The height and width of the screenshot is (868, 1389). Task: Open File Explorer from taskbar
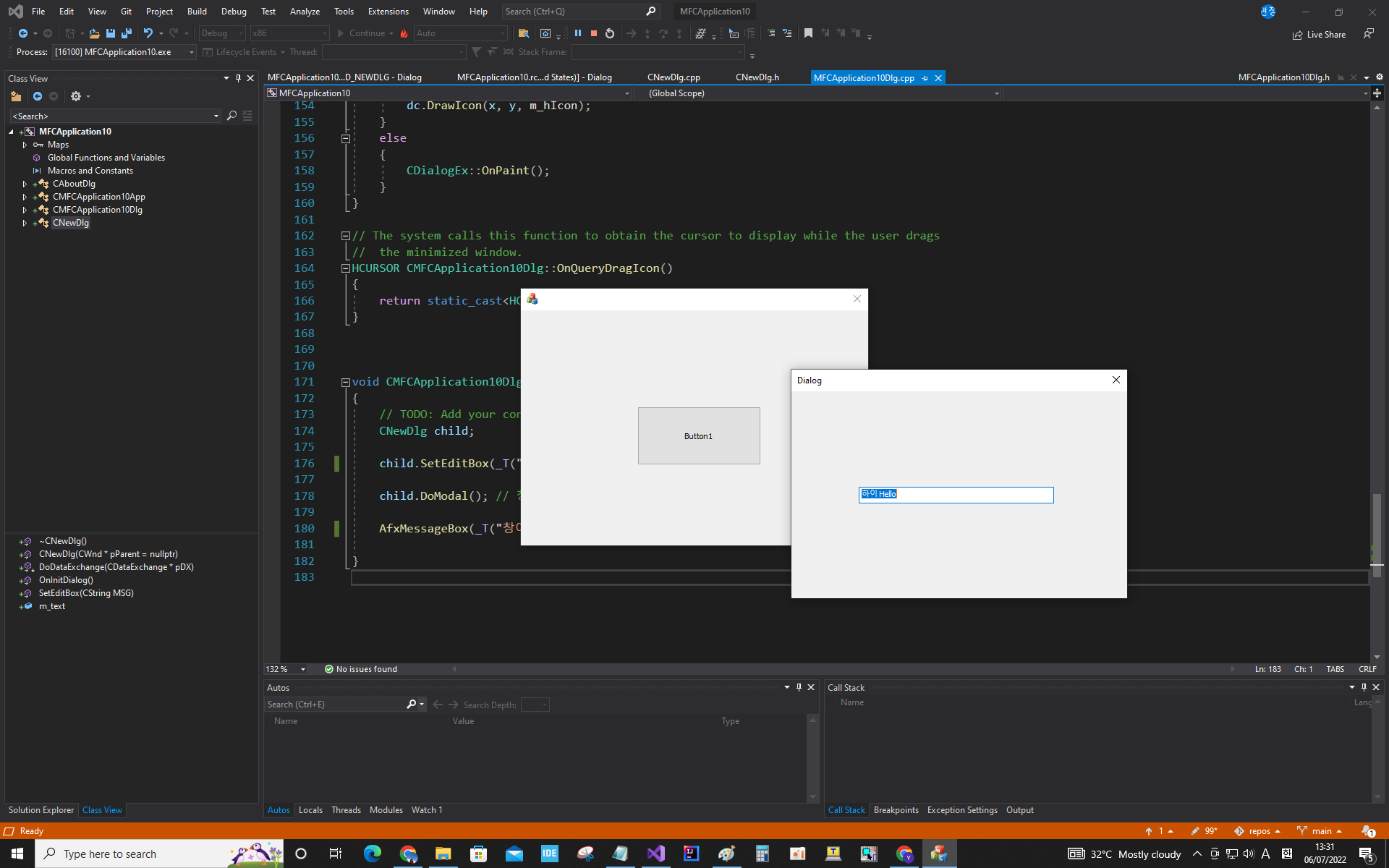point(443,854)
